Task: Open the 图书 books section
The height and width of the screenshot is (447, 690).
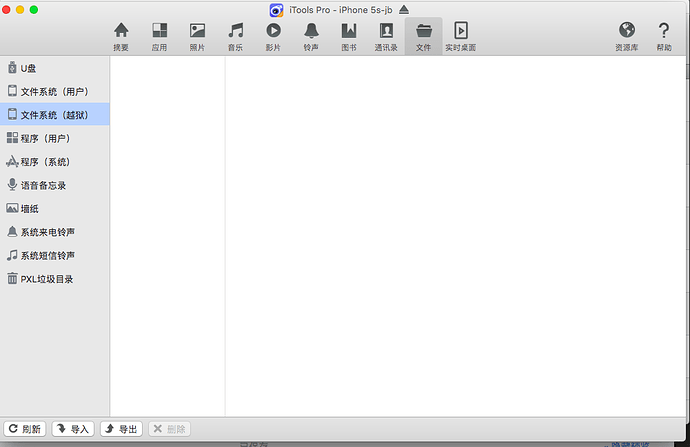Action: [348, 36]
